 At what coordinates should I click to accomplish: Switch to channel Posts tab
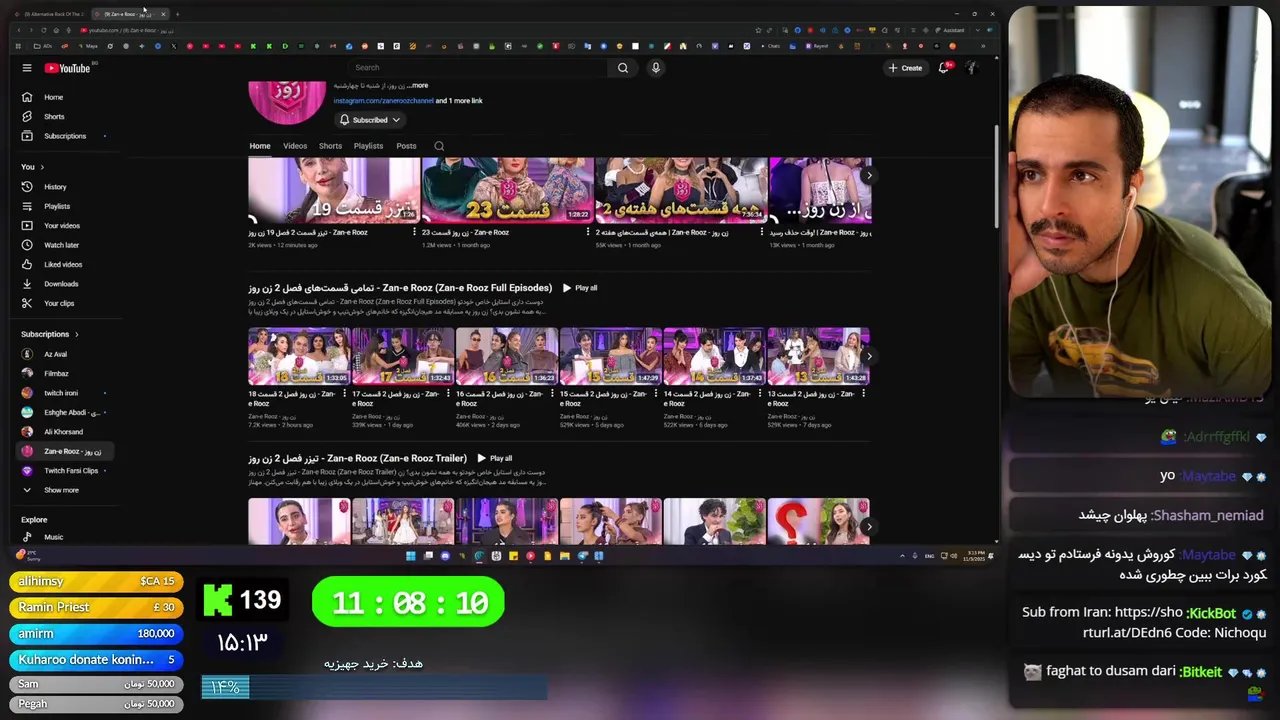[x=406, y=146]
